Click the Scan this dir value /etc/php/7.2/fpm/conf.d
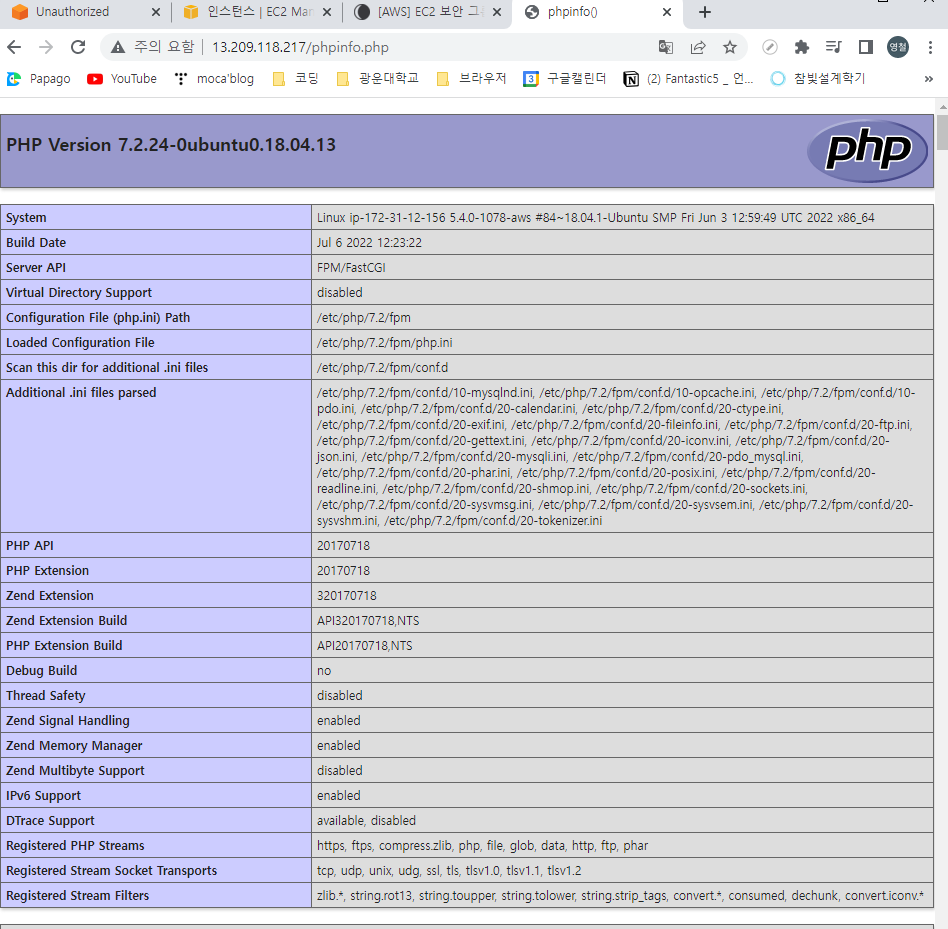 point(382,367)
